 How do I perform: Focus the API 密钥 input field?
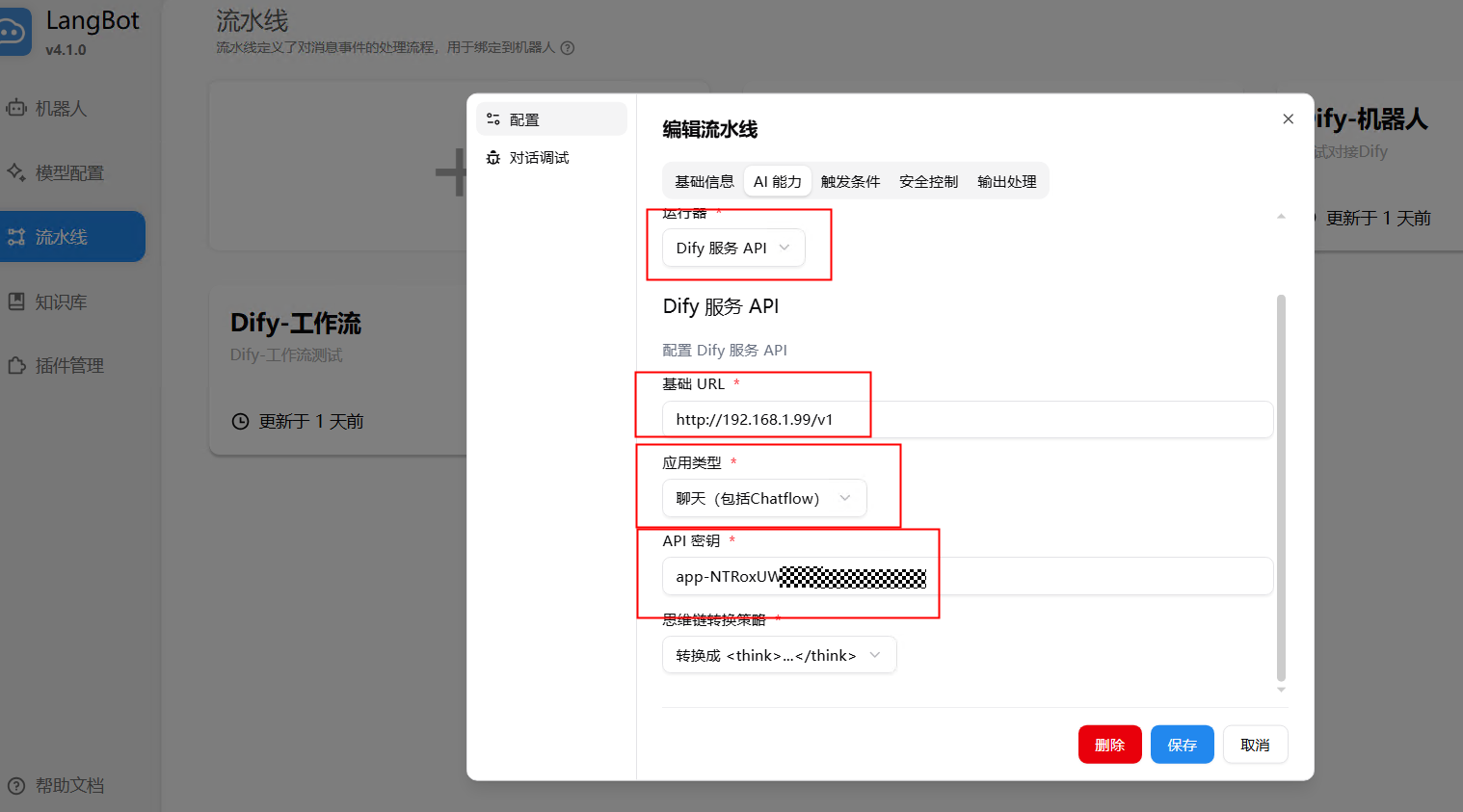click(968, 576)
